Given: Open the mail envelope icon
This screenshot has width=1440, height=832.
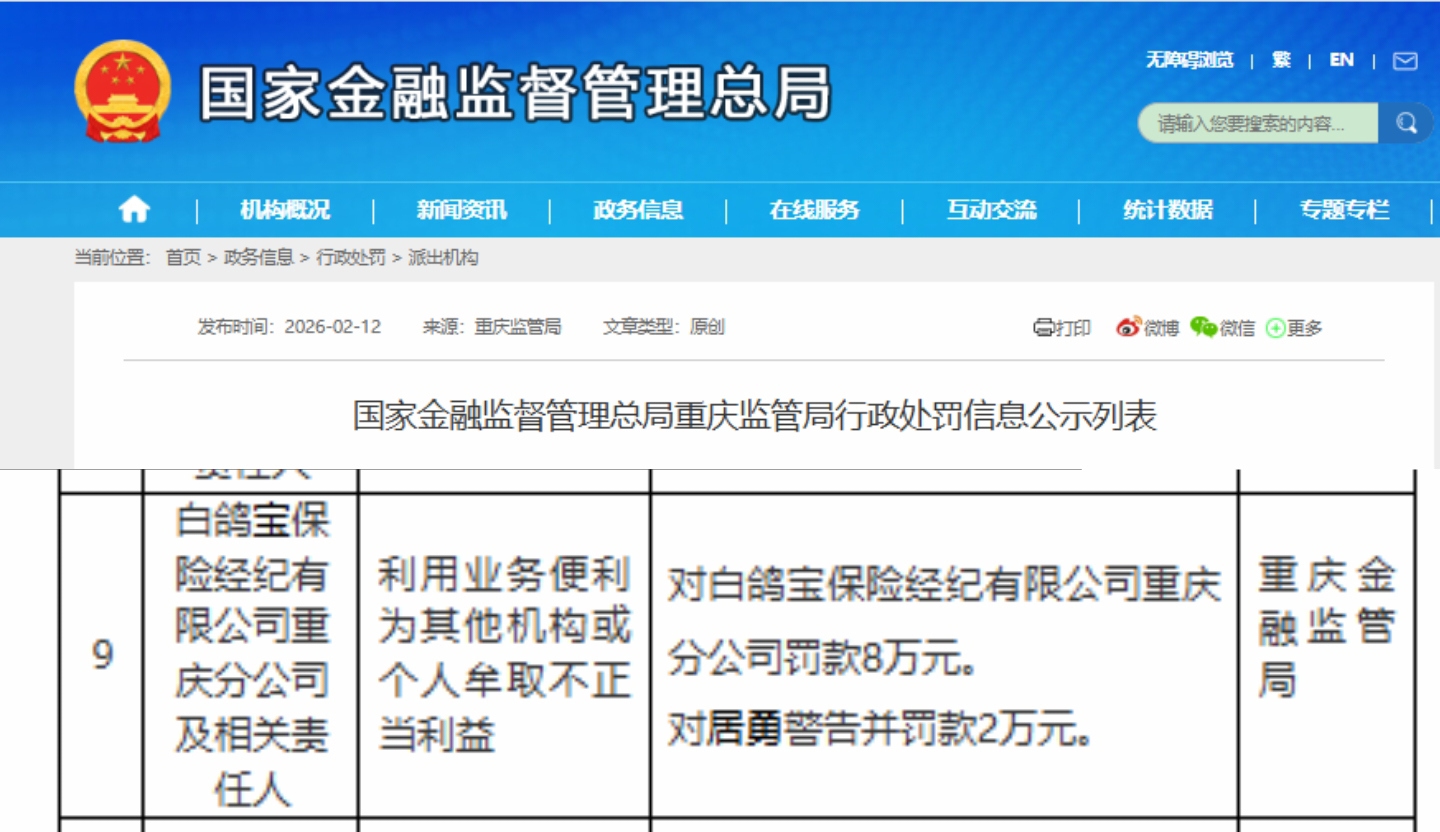Looking at the screenshot, I should pos(1405,61).
